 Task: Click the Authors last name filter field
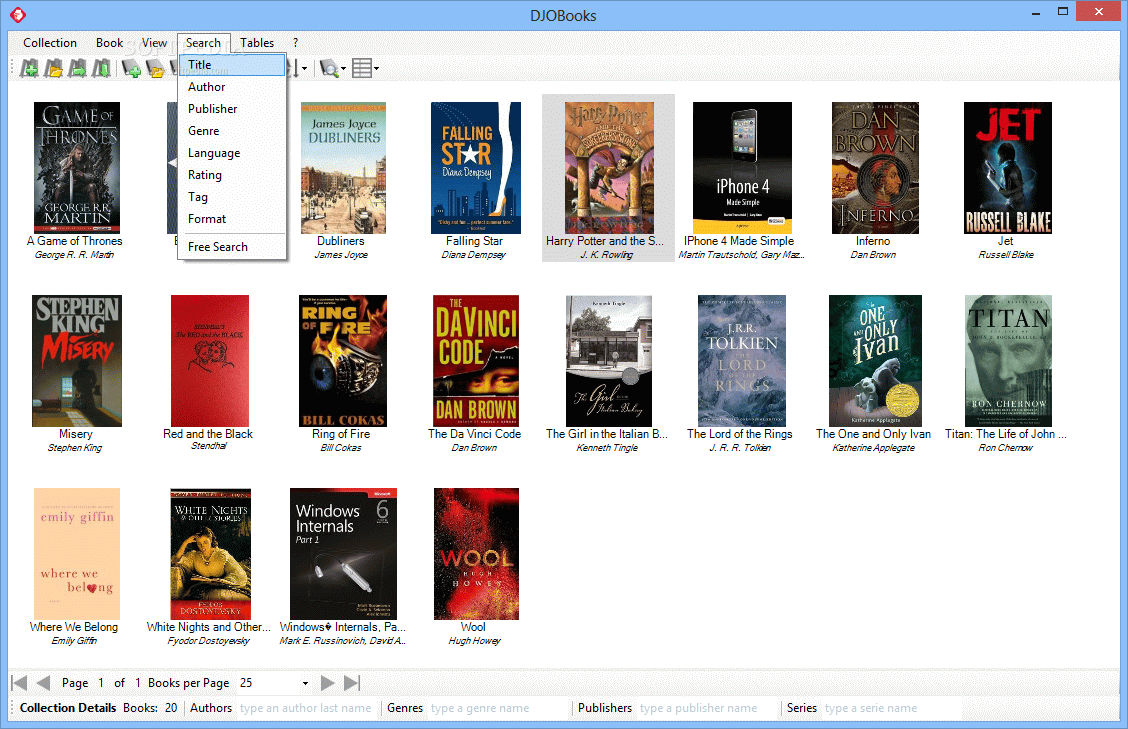[306, 708]
